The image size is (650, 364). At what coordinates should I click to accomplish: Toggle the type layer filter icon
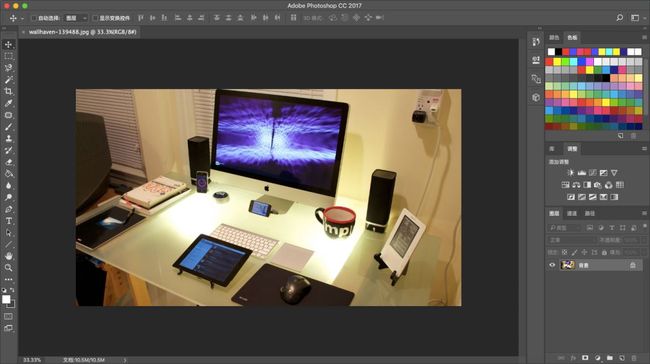point(611,228)
